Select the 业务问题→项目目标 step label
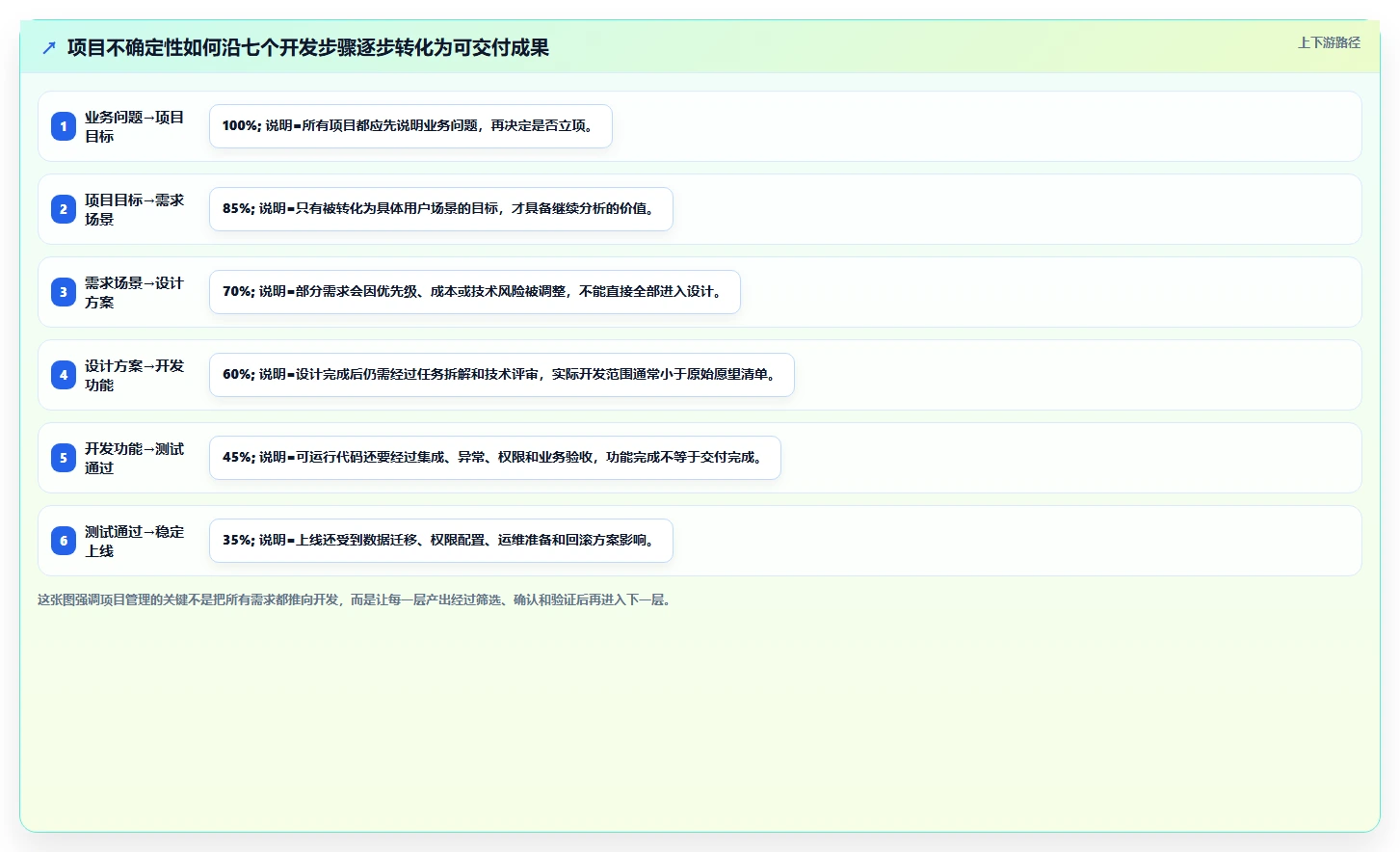Viewport: 1400px width, 852px height. click(134, 126)
